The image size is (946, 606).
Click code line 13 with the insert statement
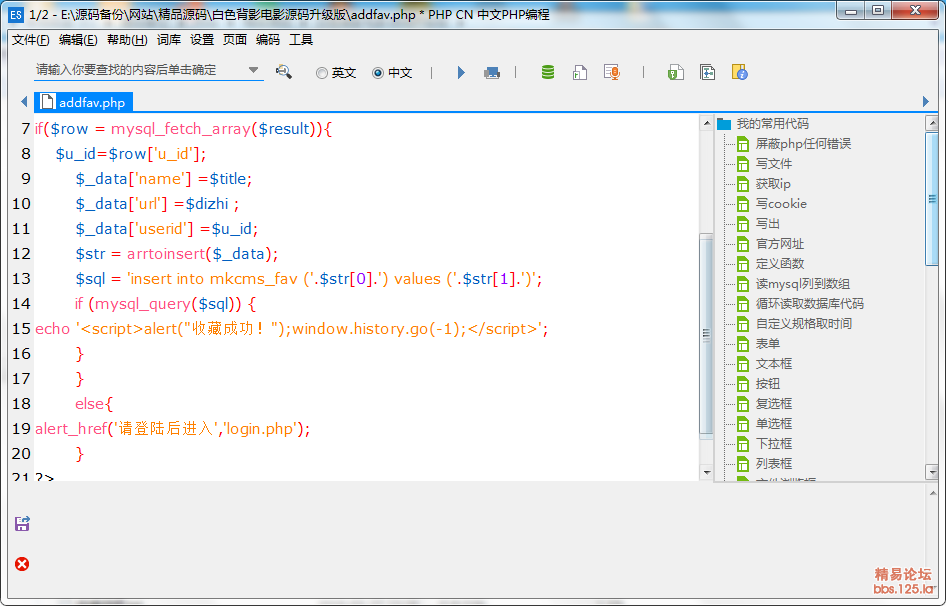tap(308, 279)
